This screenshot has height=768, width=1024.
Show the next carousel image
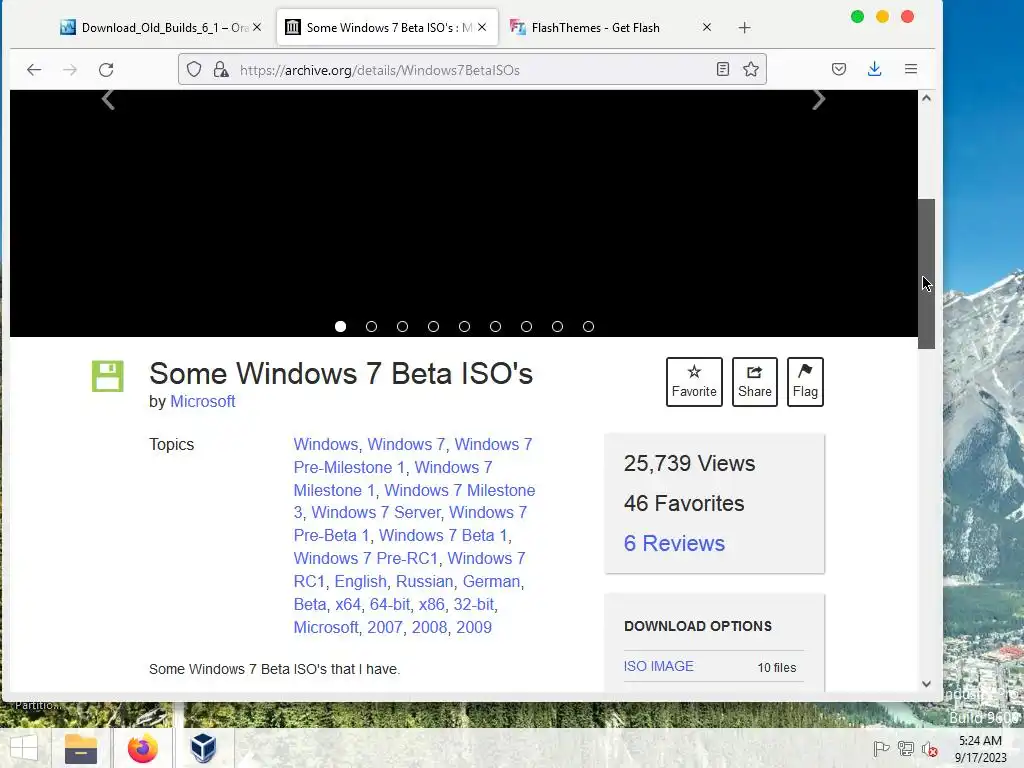click(818, 99)
